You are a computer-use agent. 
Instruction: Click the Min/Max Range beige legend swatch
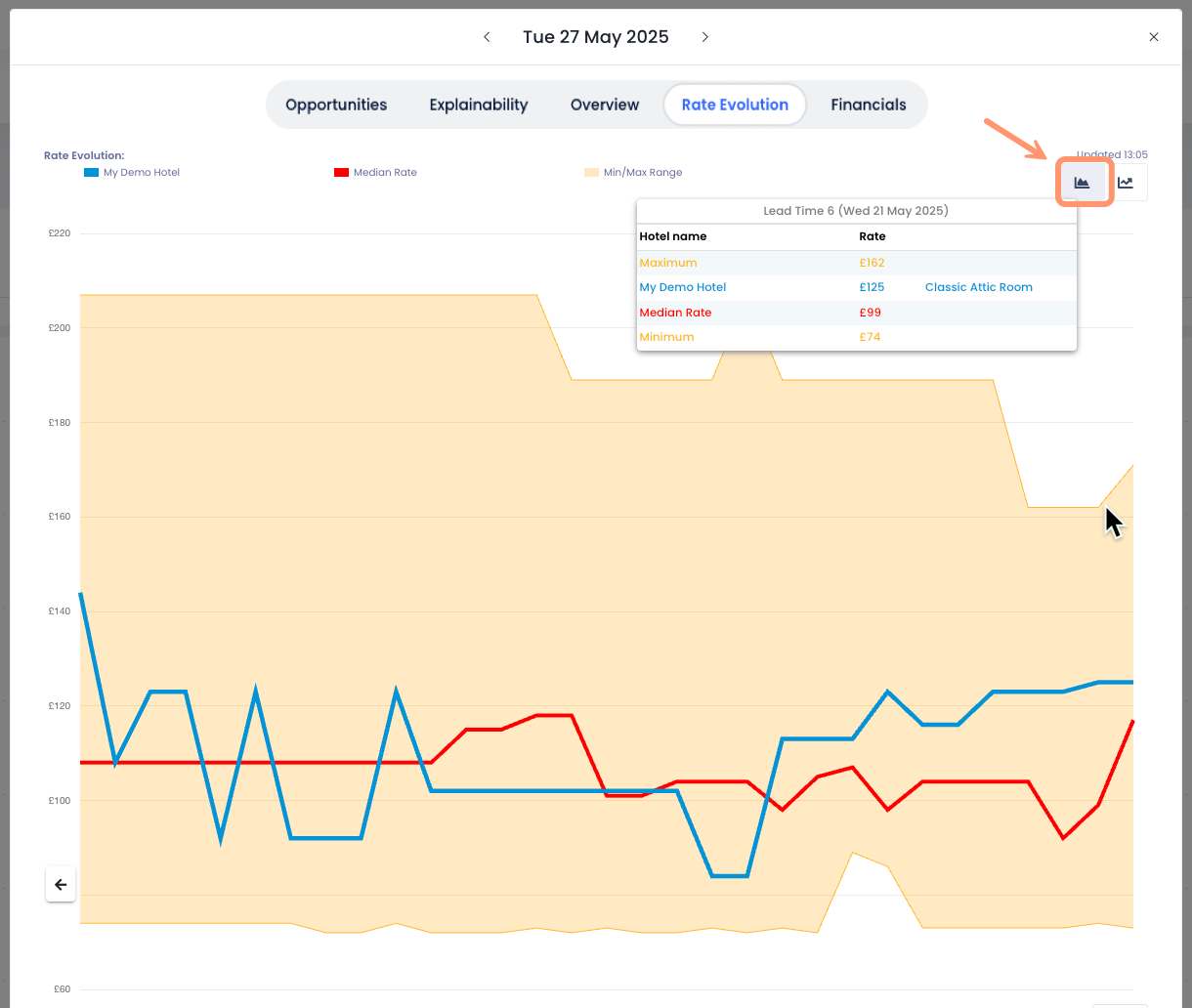pos(591,173)
